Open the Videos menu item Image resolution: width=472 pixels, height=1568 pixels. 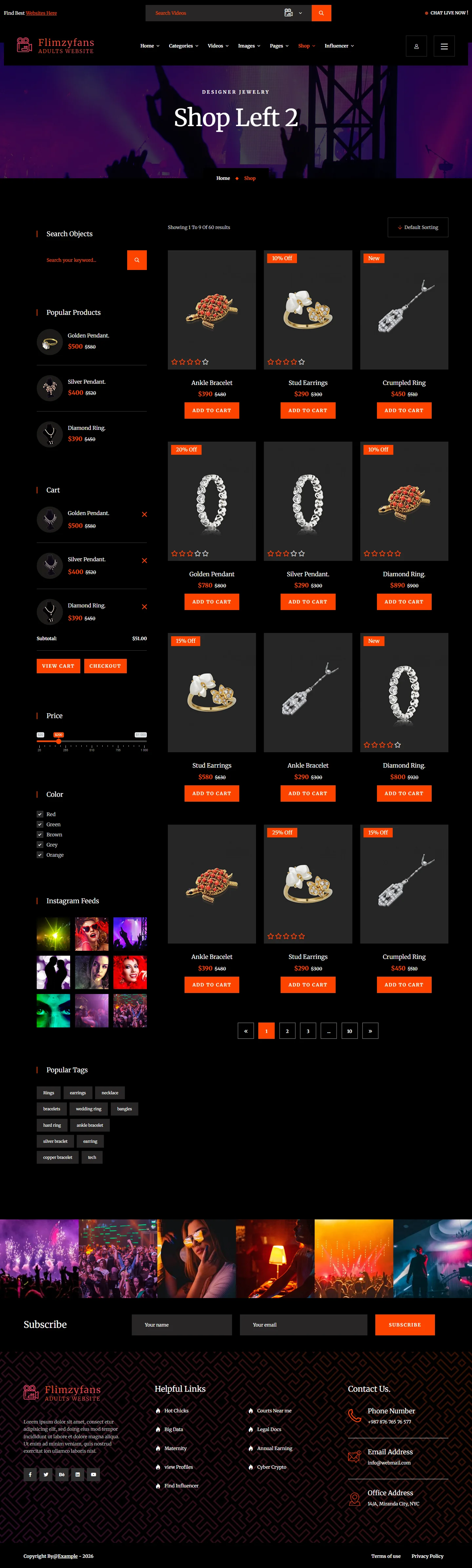tap(218, 46)
